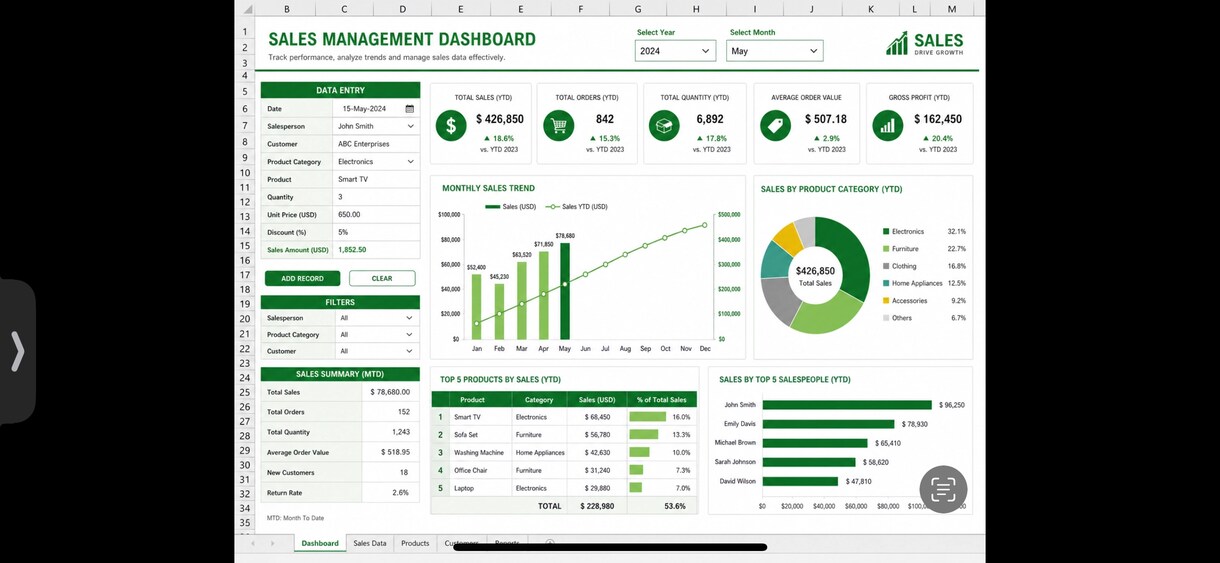Switch to the Products sheet tab

point(415,543)
